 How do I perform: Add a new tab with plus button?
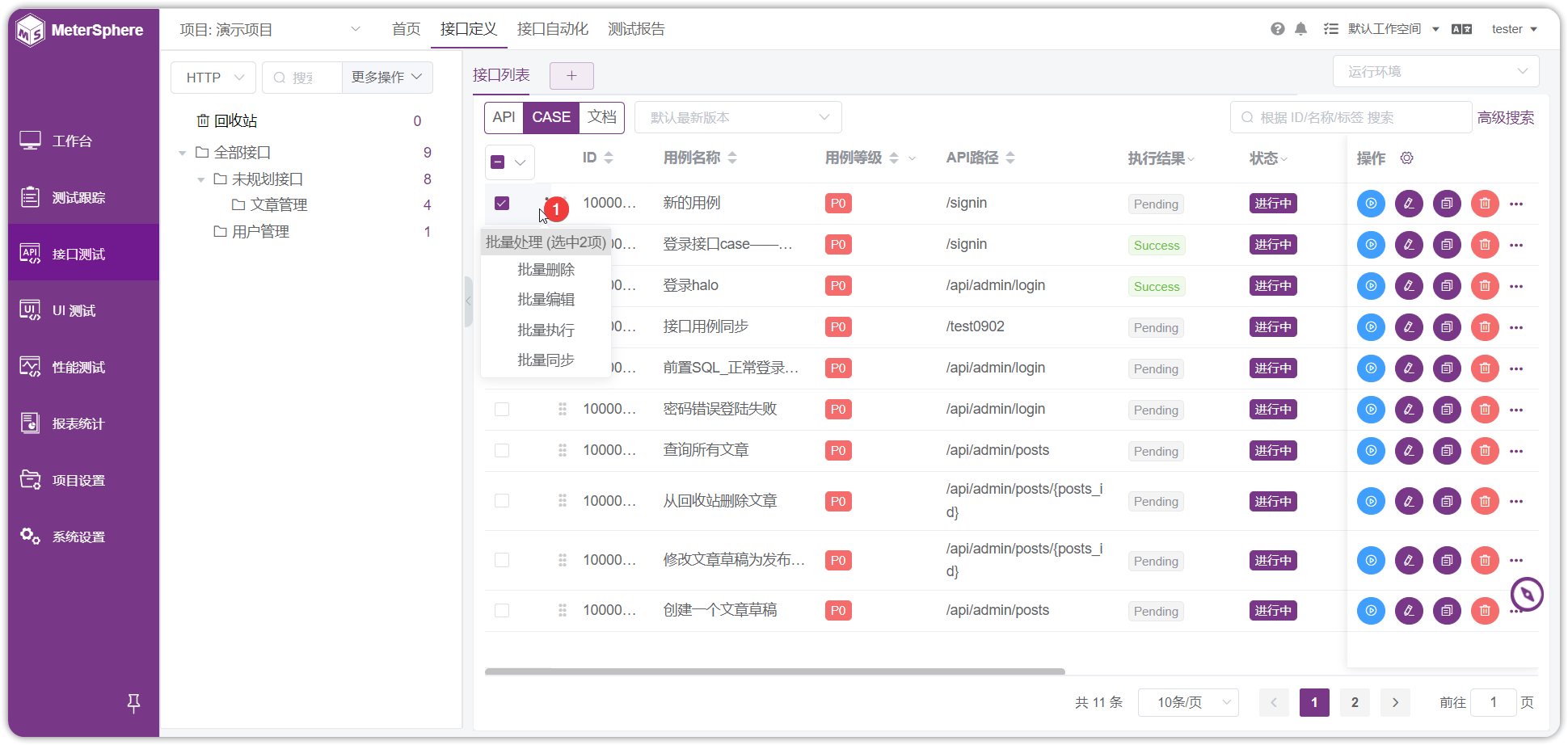point(571,75)
